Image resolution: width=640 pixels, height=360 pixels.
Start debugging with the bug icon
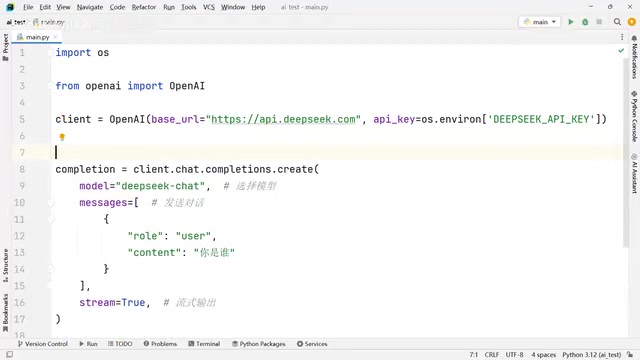click(x=585, y=22)
